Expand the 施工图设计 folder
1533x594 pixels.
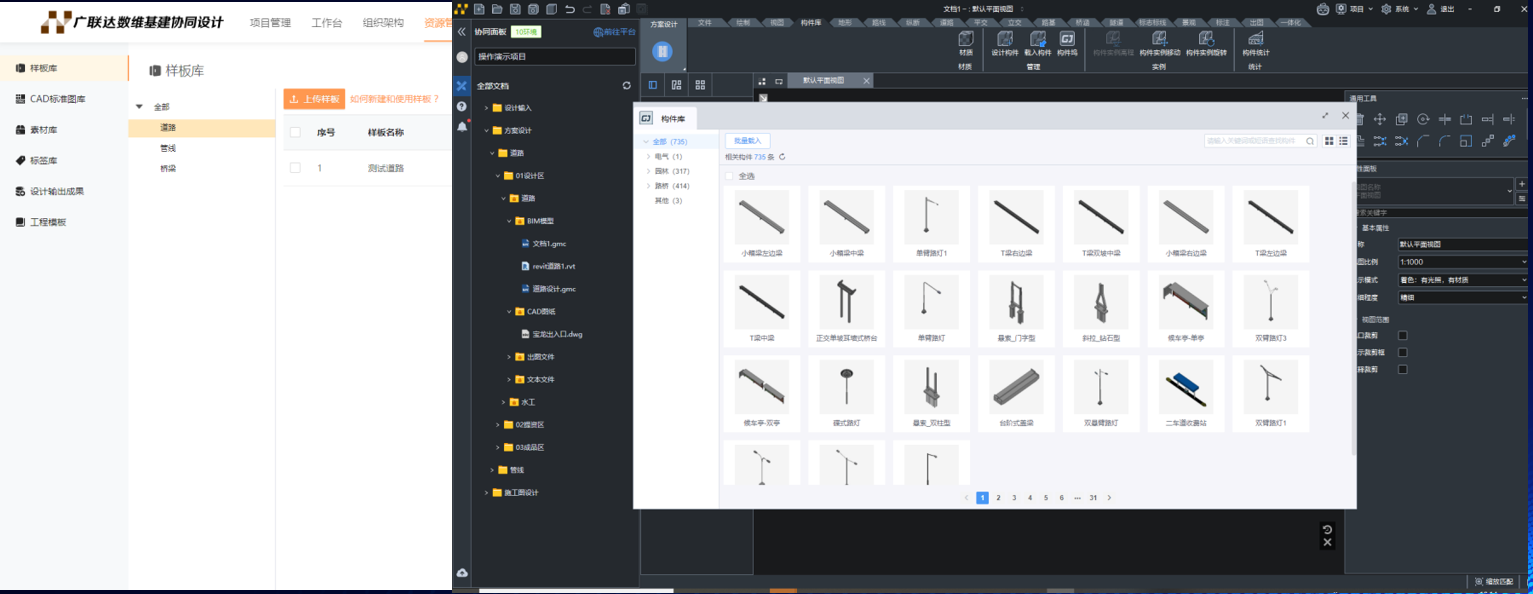[486, 493]
